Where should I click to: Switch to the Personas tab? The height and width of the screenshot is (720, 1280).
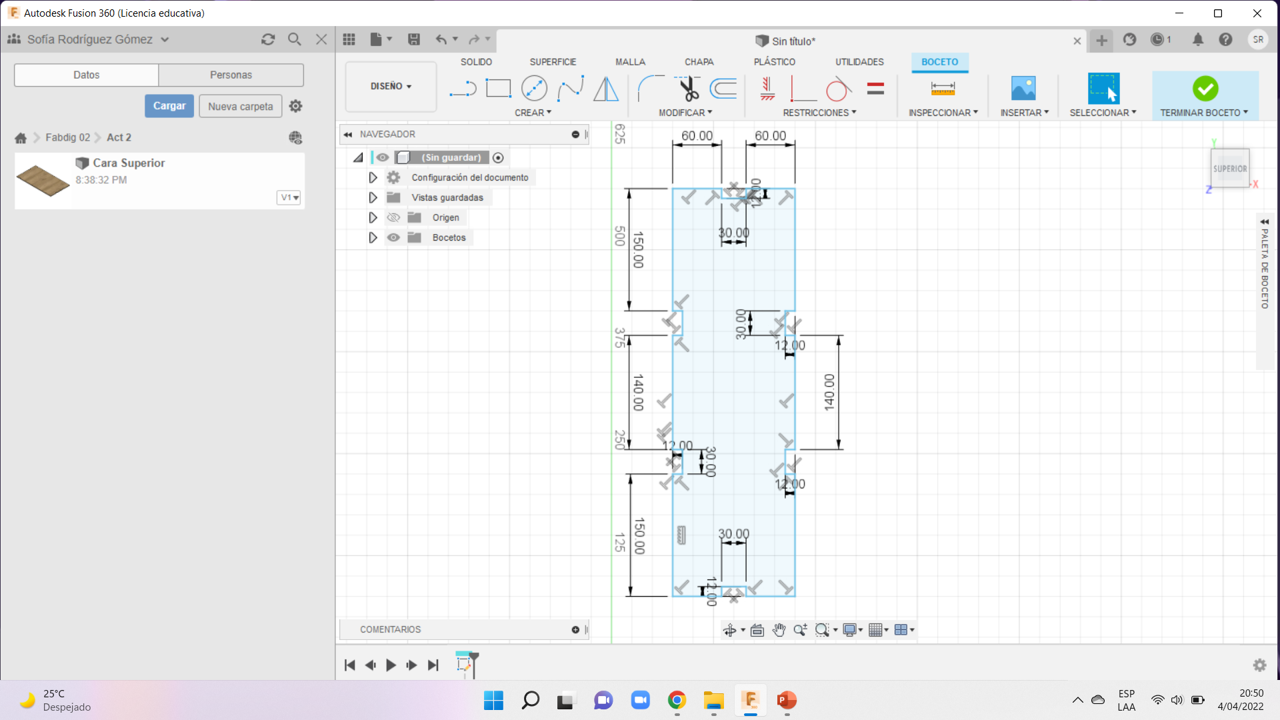[x=231, y=75]
